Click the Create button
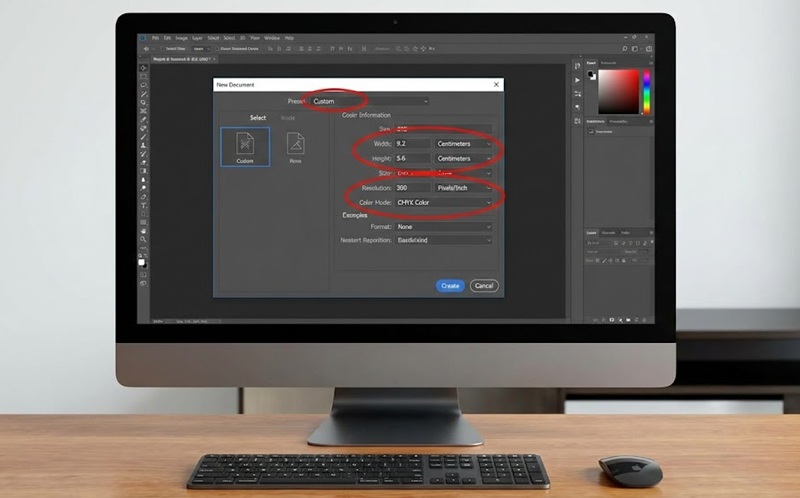Image resolution: width=800 pixels, height=498 pixels. tap(450, 286)
